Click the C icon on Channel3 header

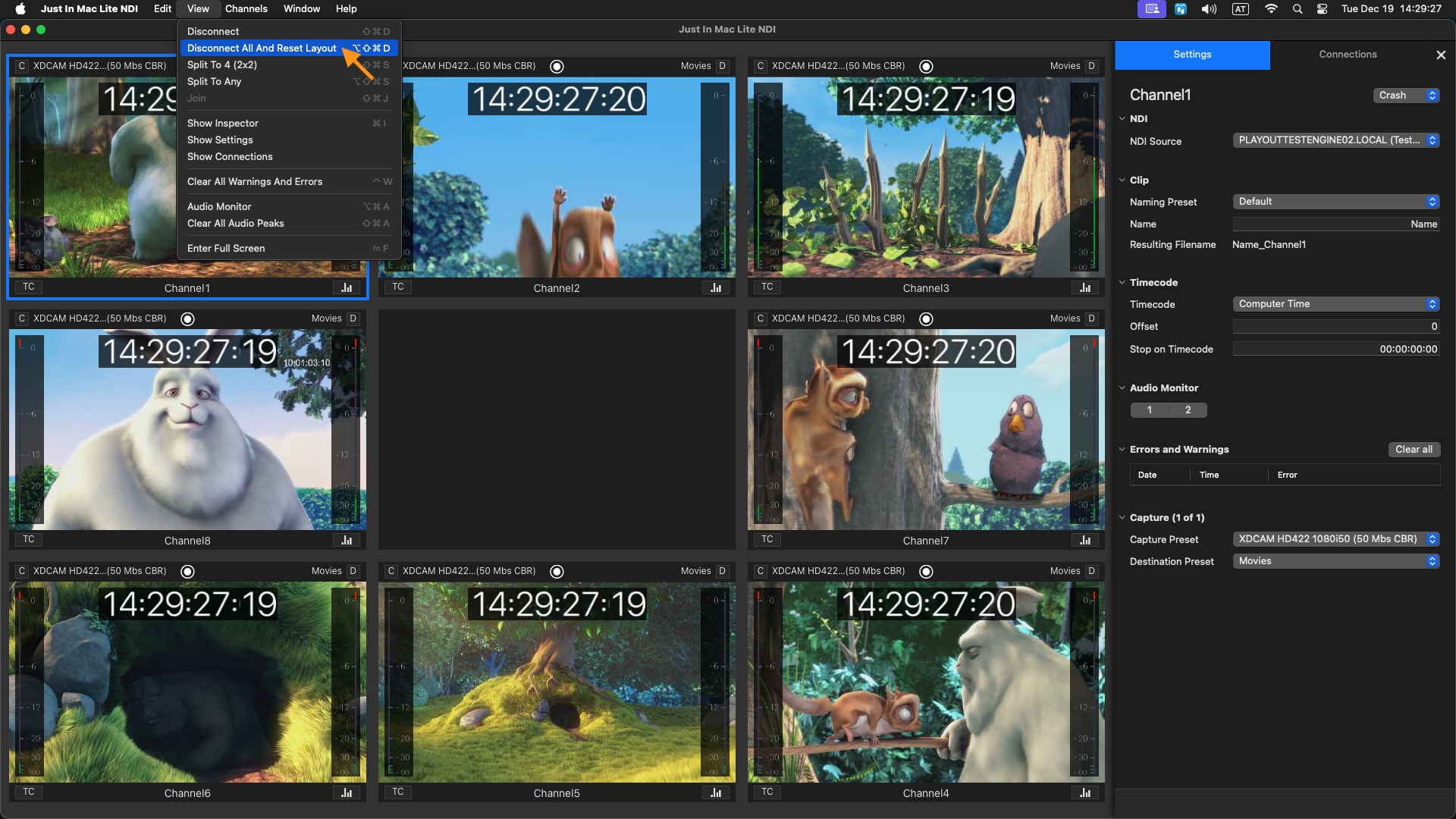[x=761, y=66]
